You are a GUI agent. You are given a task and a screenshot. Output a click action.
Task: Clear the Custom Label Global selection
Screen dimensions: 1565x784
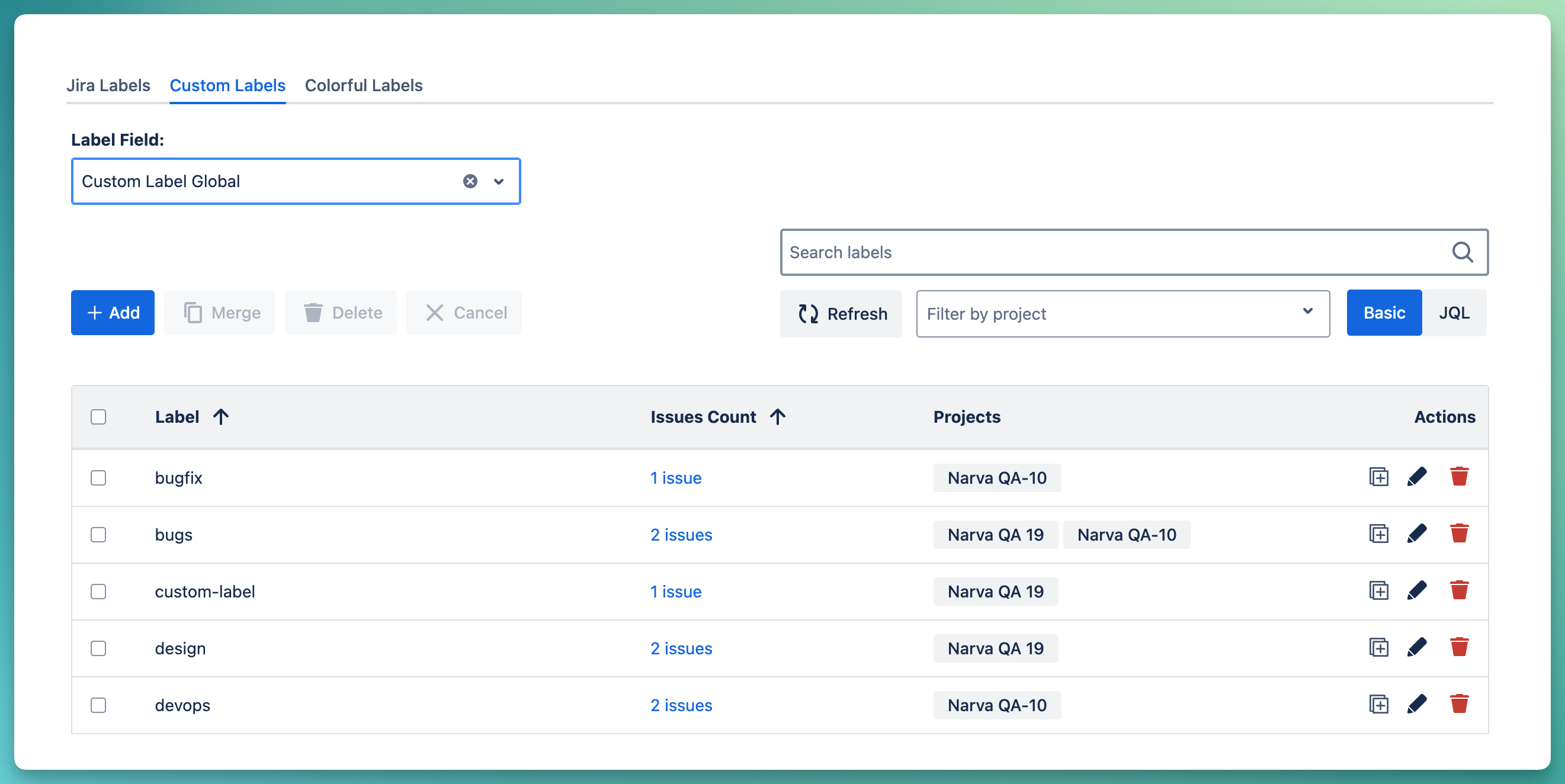[x=470, y=182]
